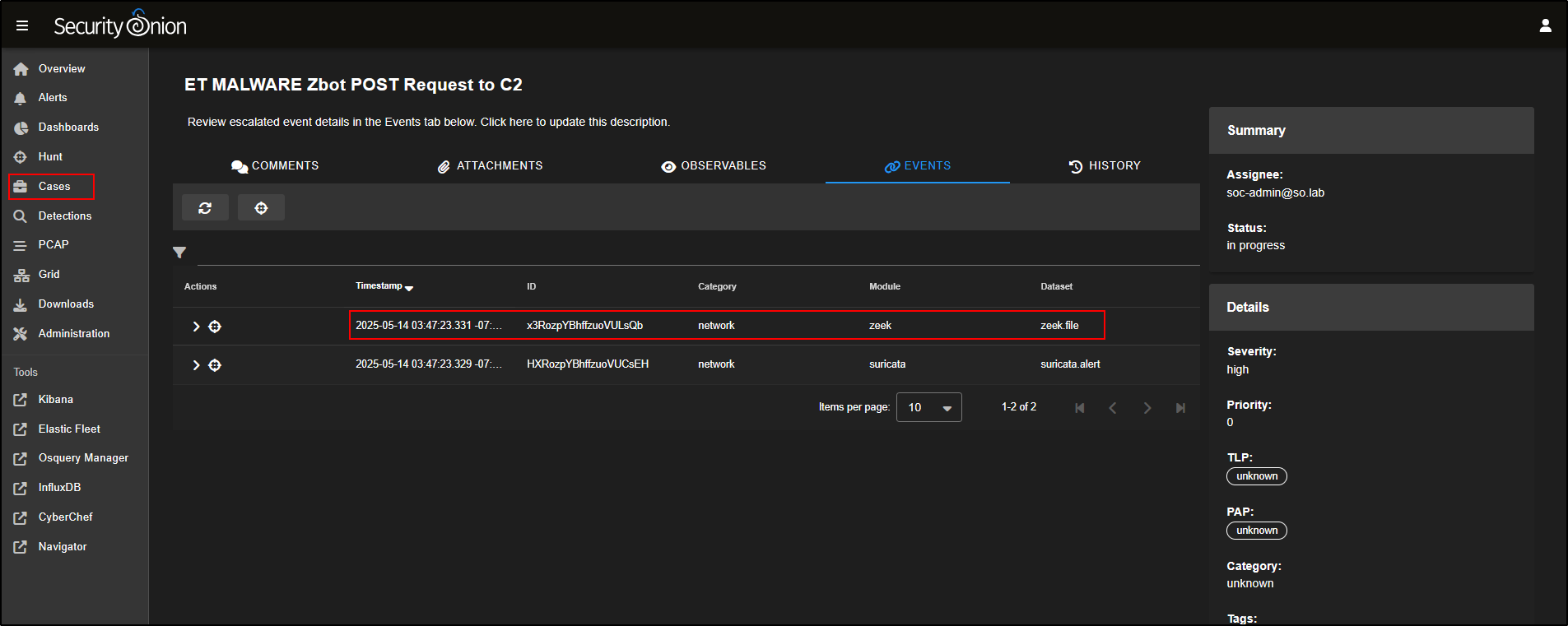Switch to the Observables tab
1568x626 pixels.
pyautogui.click(x=714, y=166)
